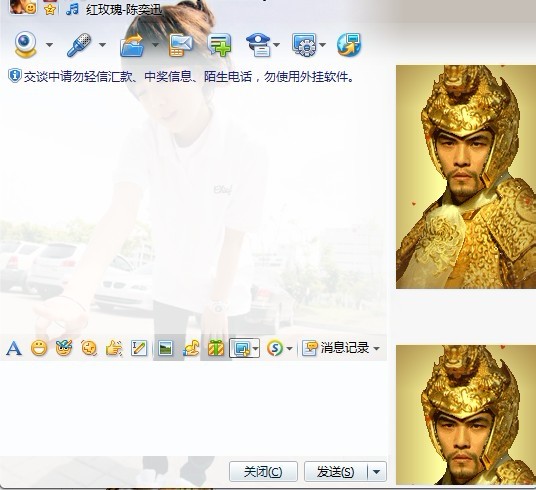Image resolution: width=536 pixels, height=490 pixels.
Task: Start a video call with webcam icon
Action: coord(25,44)
